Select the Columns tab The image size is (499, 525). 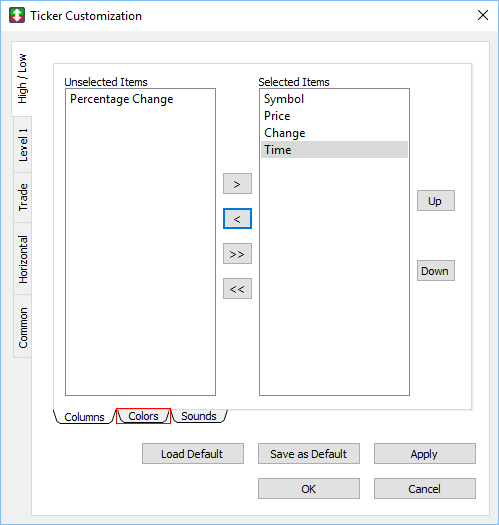pos(84,417)
